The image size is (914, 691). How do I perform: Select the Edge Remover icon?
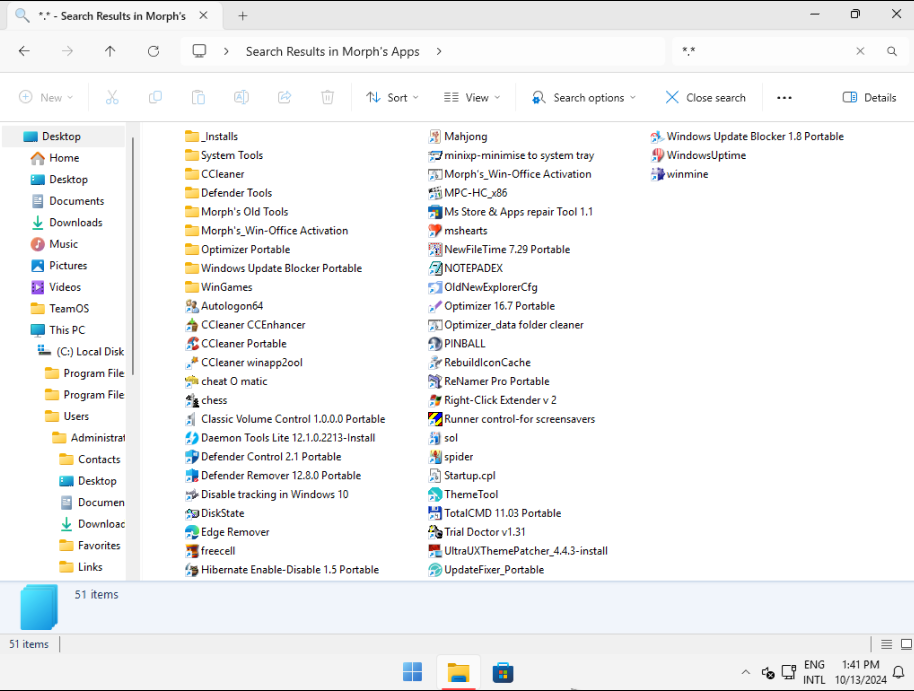pos(192,532)
